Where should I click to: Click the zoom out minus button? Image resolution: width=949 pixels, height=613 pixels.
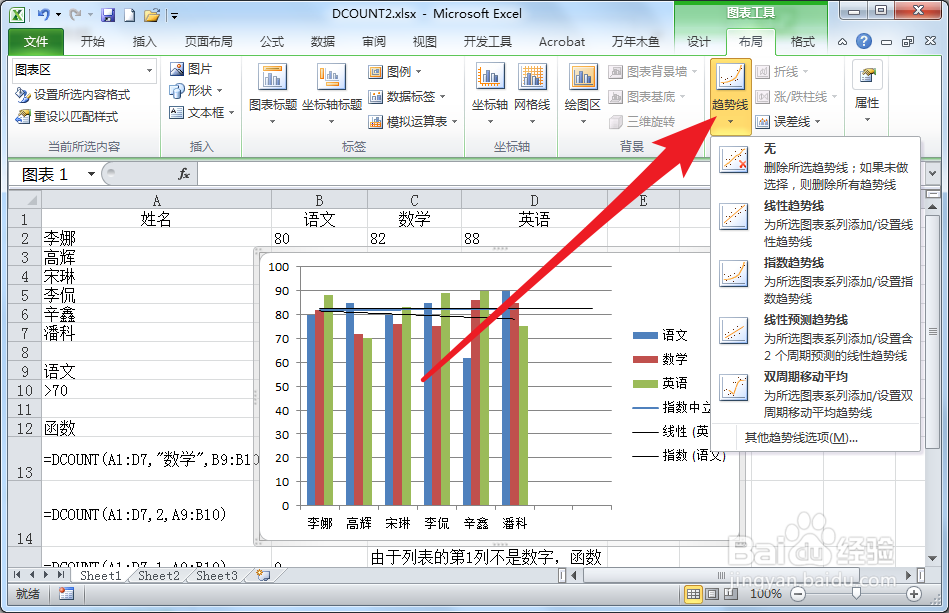798,594
